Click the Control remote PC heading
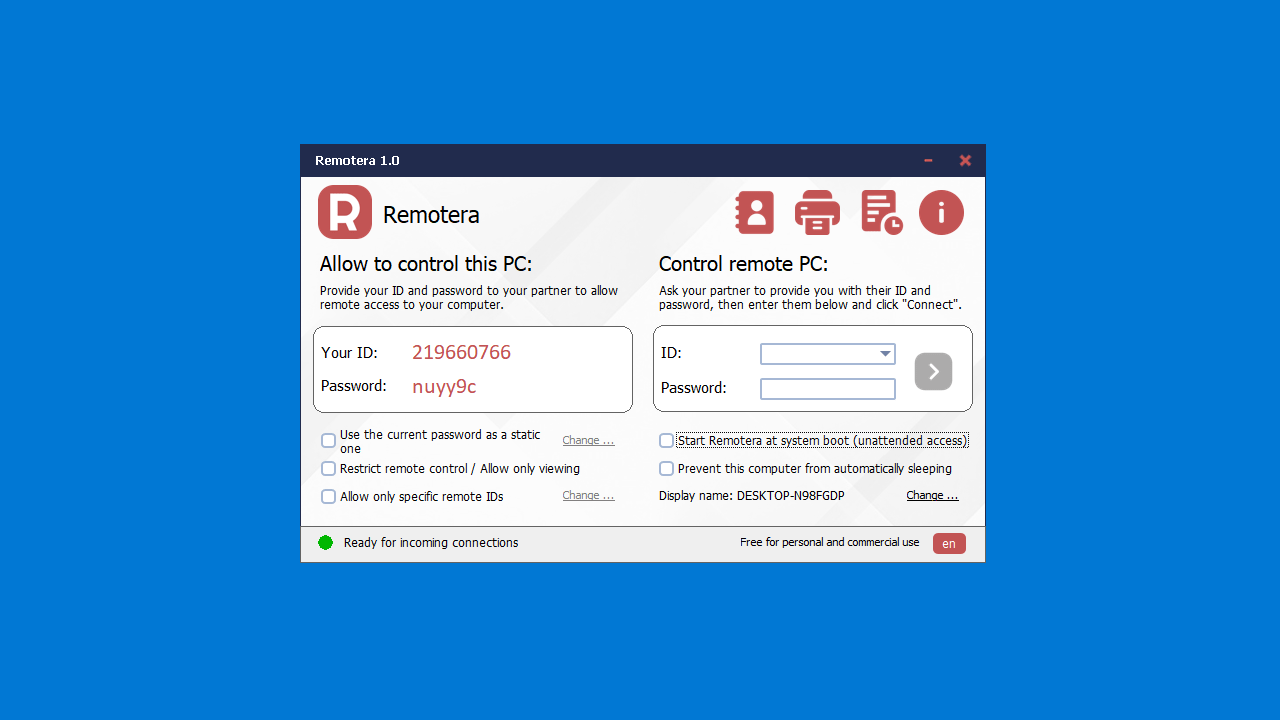1280x720 pixels. [743, 264]
